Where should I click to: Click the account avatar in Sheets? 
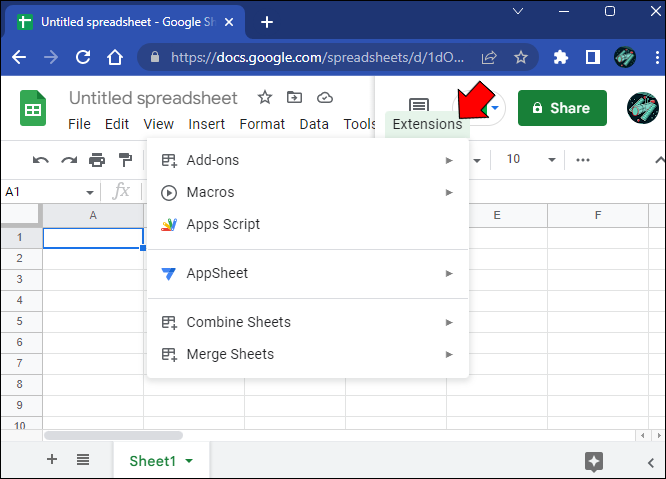[x=642, y=108]
